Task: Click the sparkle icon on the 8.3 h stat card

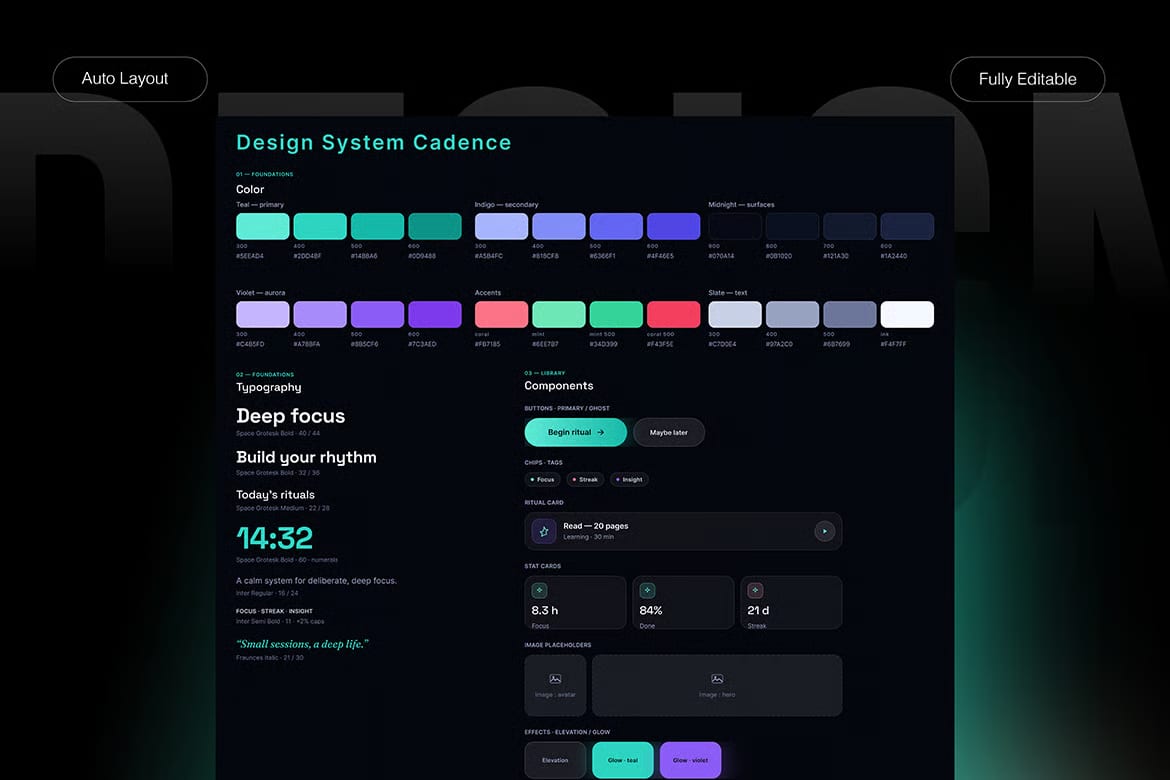Action: [x=539, y=590]
